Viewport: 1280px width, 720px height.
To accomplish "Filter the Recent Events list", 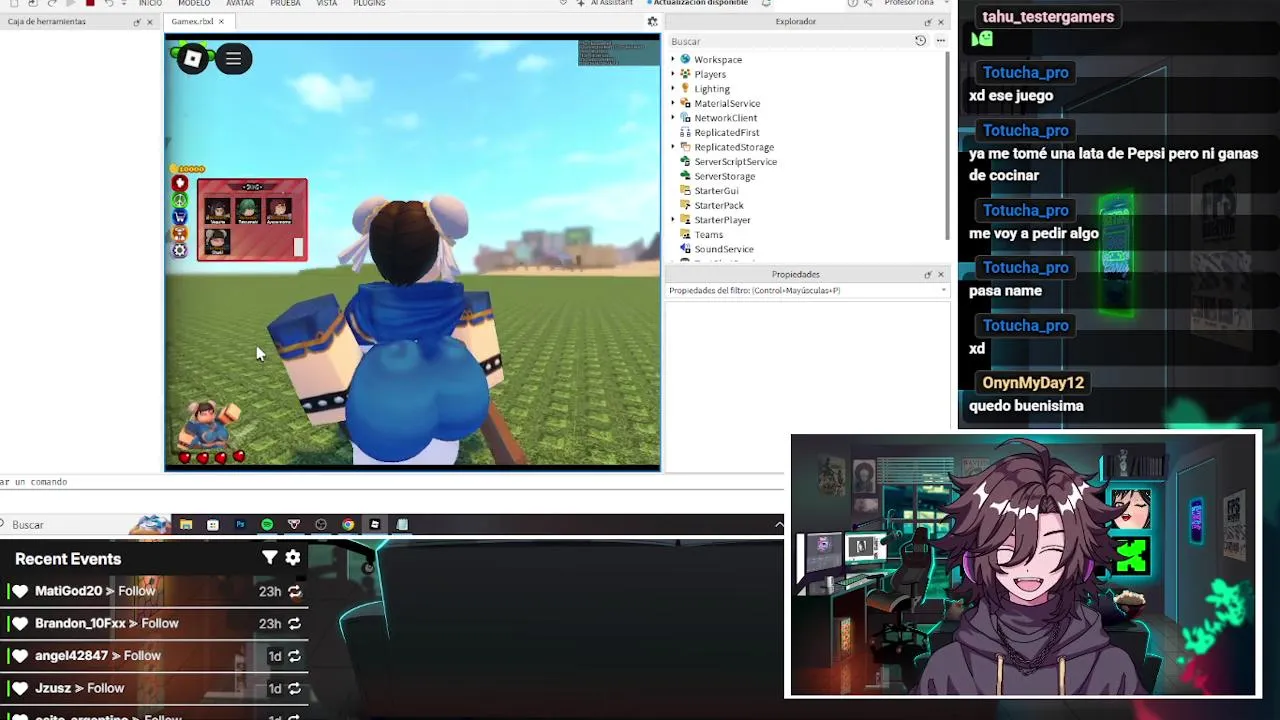I will pyautogui.click(x=269, y=558).
